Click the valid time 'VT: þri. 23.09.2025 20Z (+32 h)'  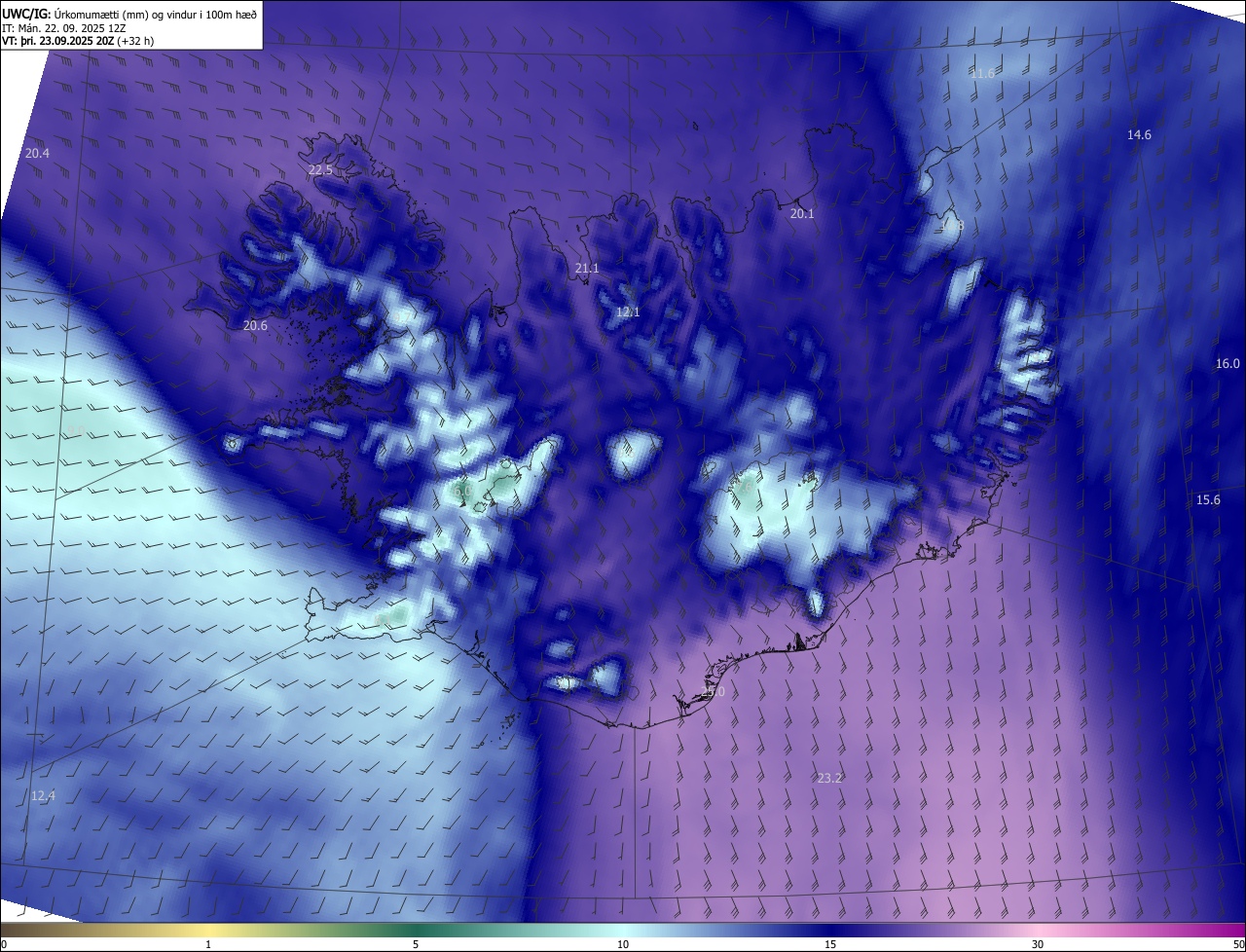point(78,41)
